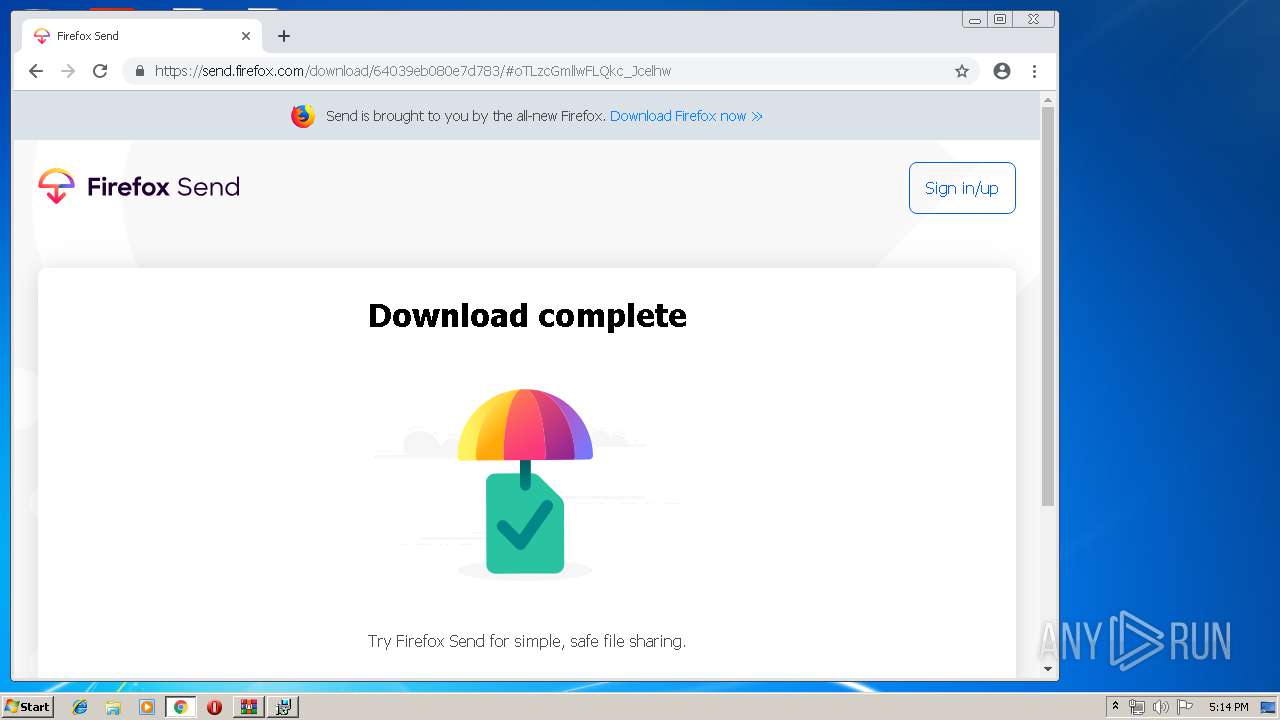1280x720 pixels.
Task: Bookmark this page with the star icon
Action: pos(962,71)
